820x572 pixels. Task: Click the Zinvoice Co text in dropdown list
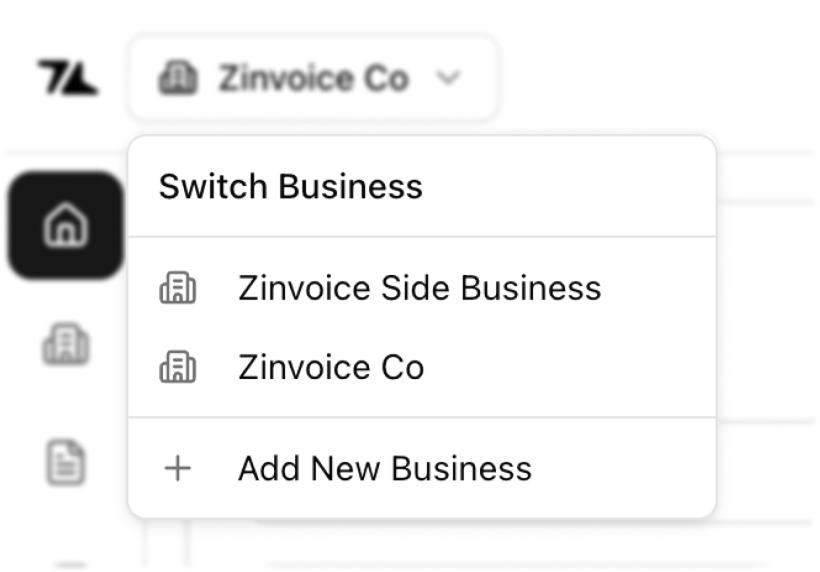(331, 368)
